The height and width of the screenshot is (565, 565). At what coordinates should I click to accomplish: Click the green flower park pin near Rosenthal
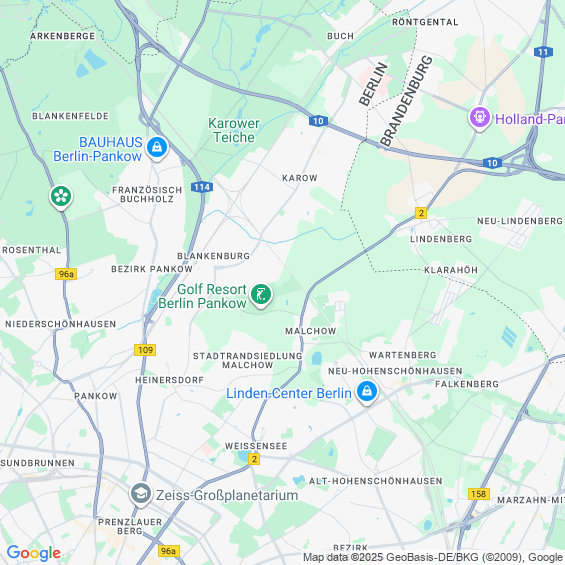(61, 197)
